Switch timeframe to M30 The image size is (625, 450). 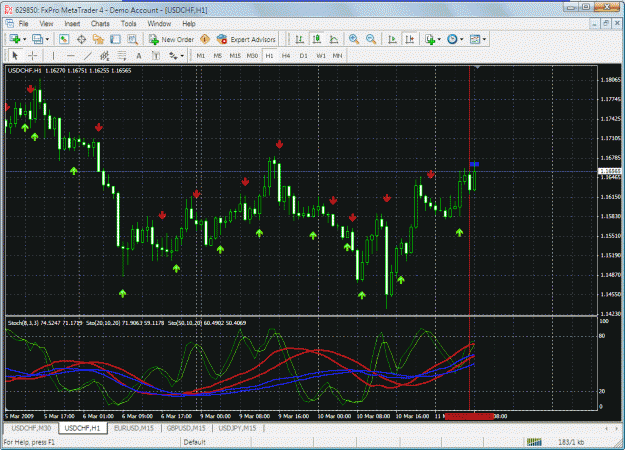pos(252,56)
